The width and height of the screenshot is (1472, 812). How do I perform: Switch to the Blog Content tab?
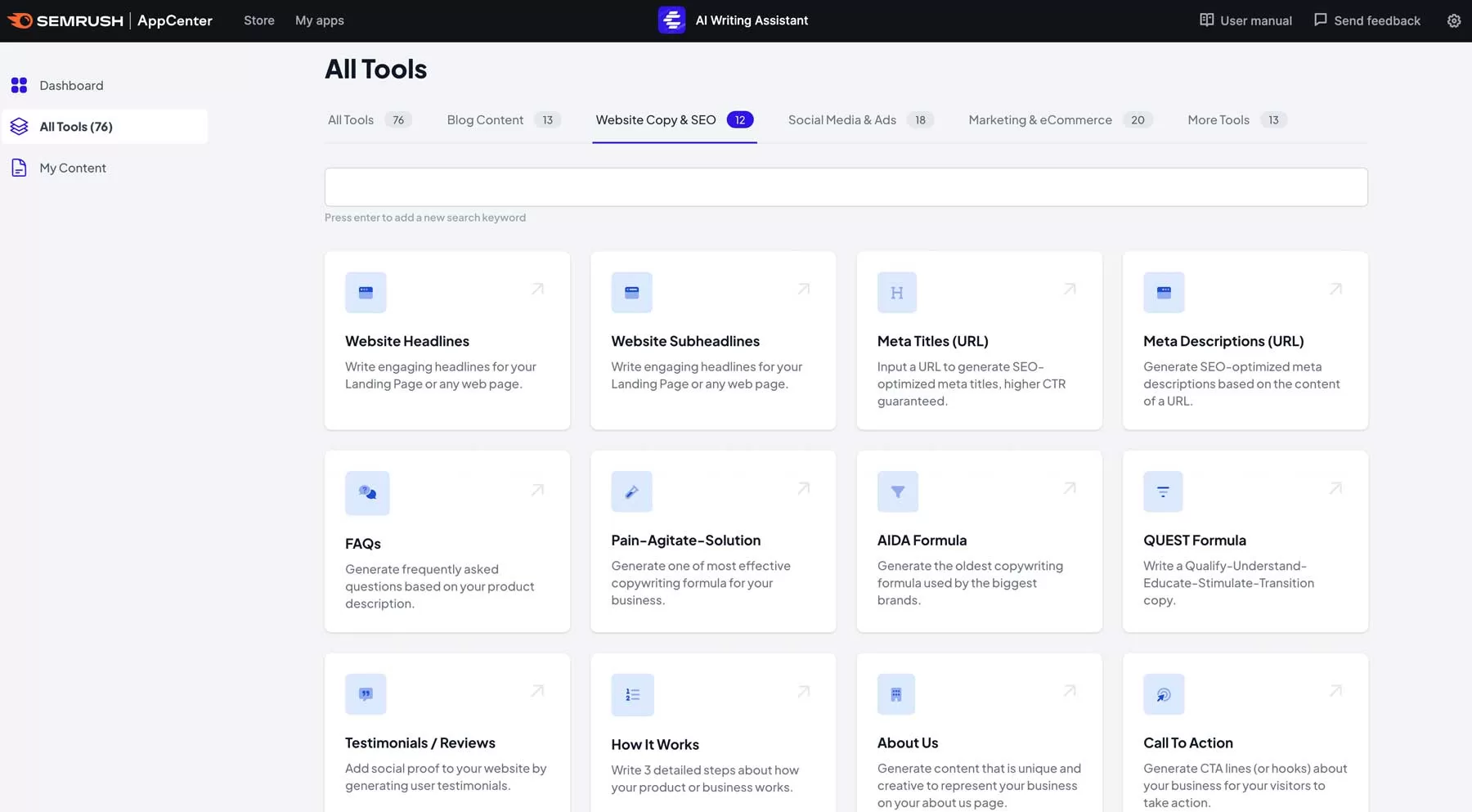pyautogui.click(x=485, y=120)
